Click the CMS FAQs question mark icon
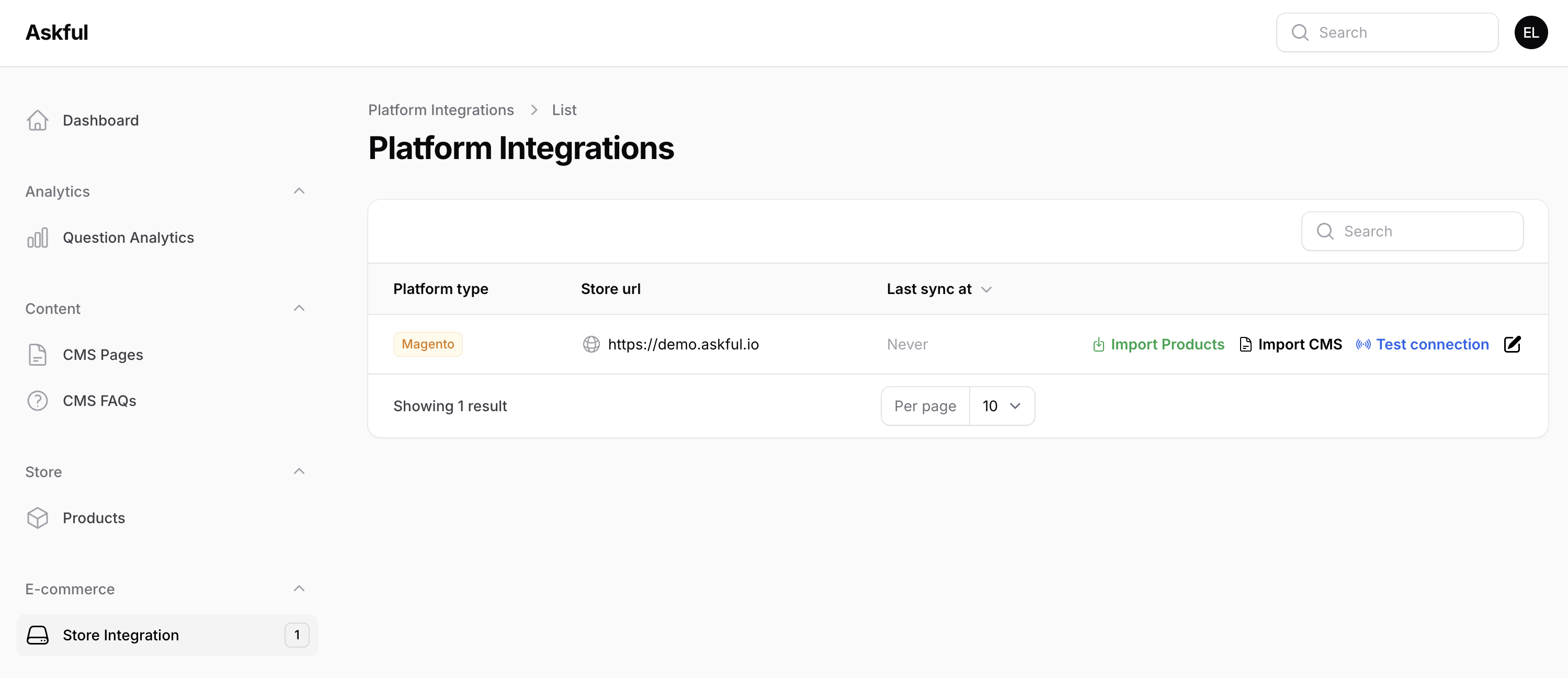Screen dimensions: 1568x678 (37, 401)
